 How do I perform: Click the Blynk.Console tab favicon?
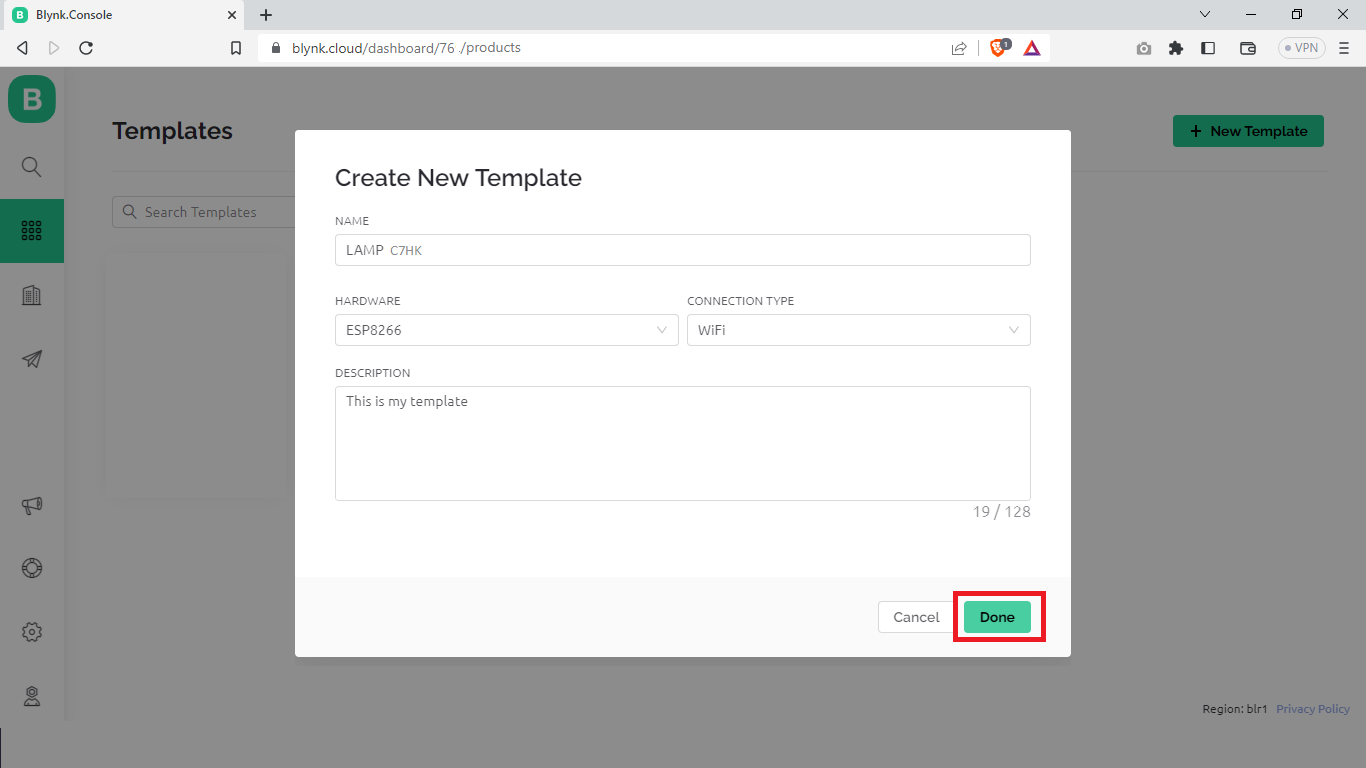point(20,15)
